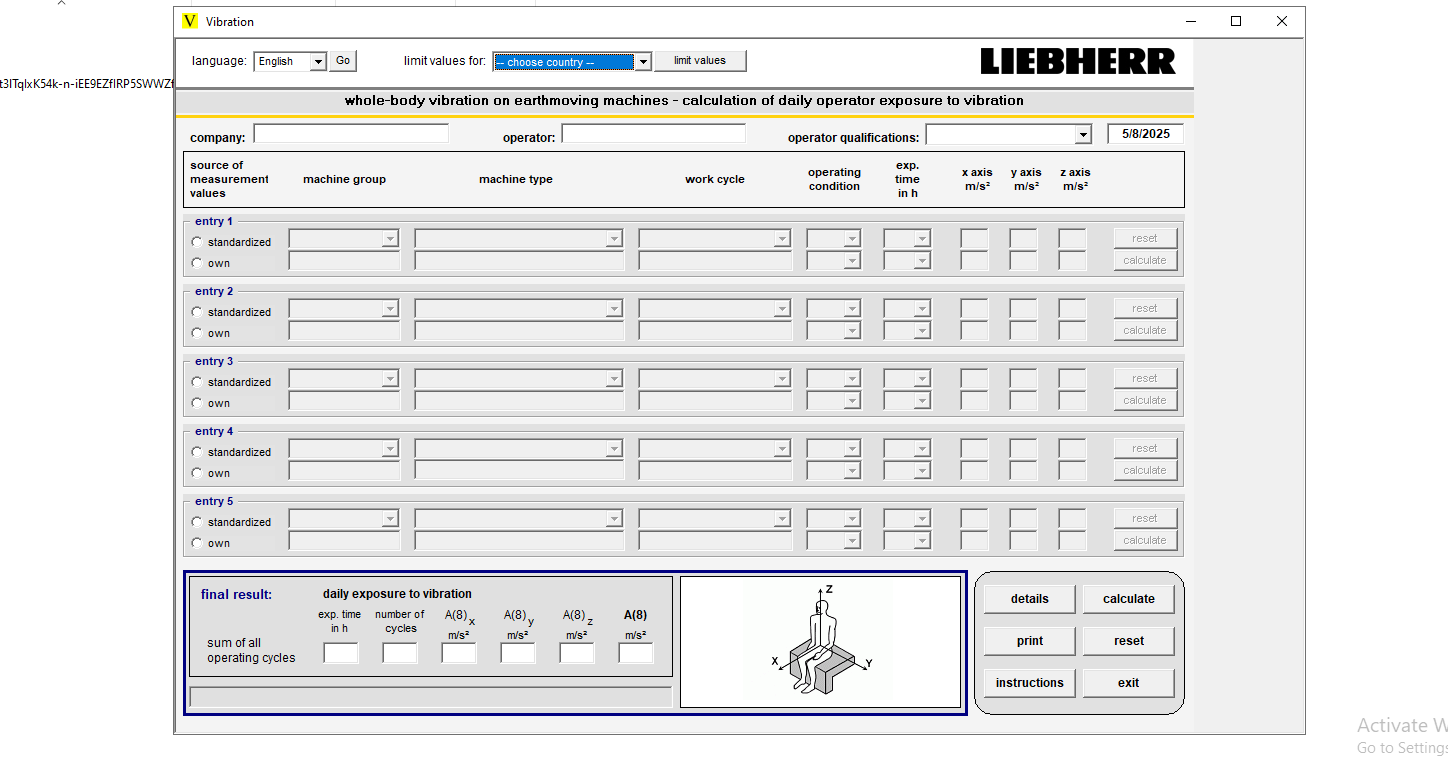Screen dimensions: 1448x782
Task: Close the Vibration window
Action: 1282,21
